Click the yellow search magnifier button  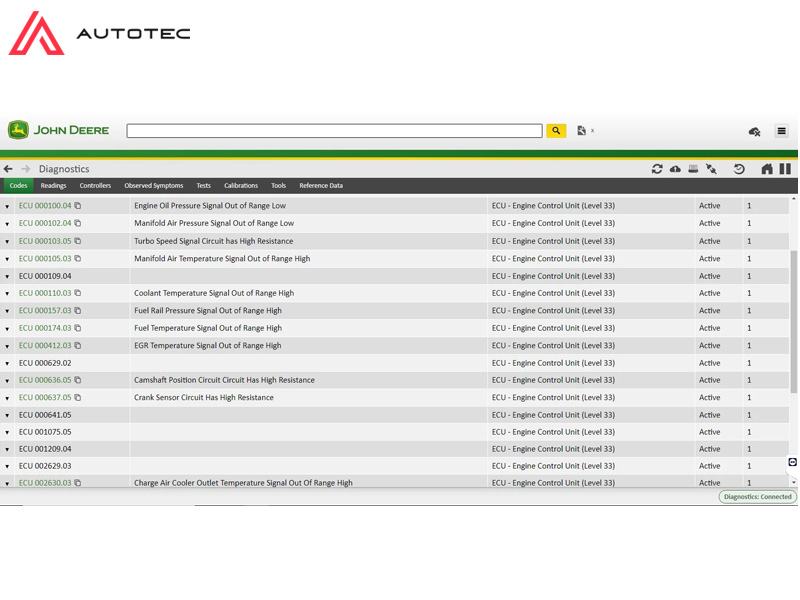[x=556, y=131]
